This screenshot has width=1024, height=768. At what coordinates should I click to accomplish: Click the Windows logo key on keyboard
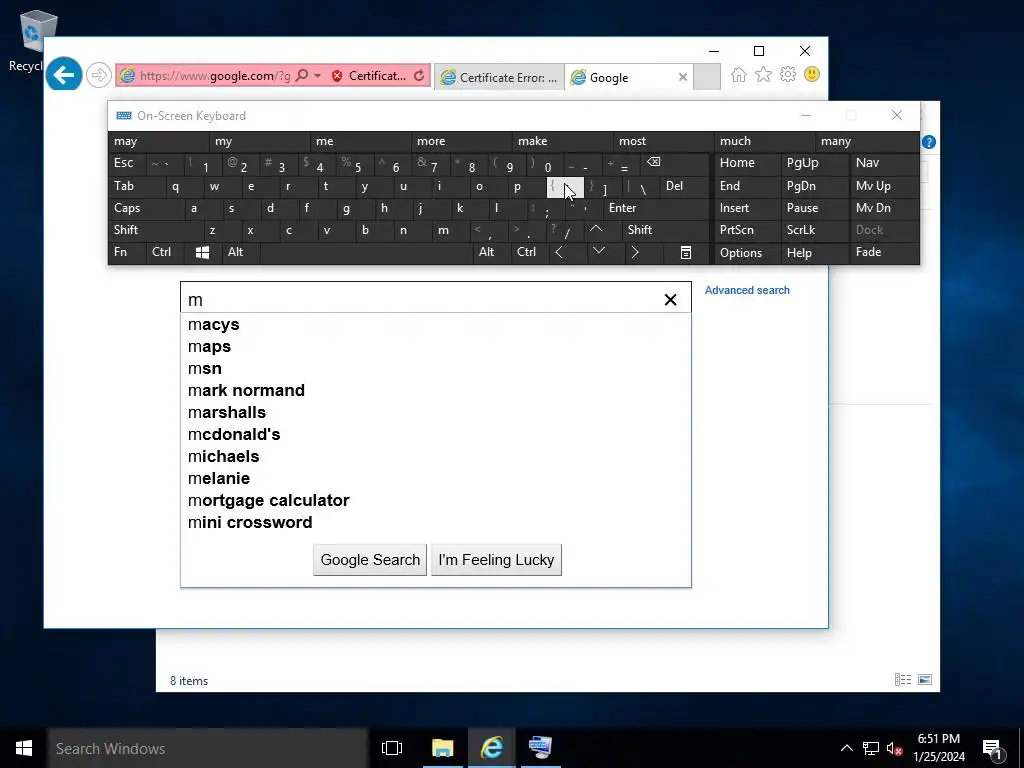click(202, 252)
